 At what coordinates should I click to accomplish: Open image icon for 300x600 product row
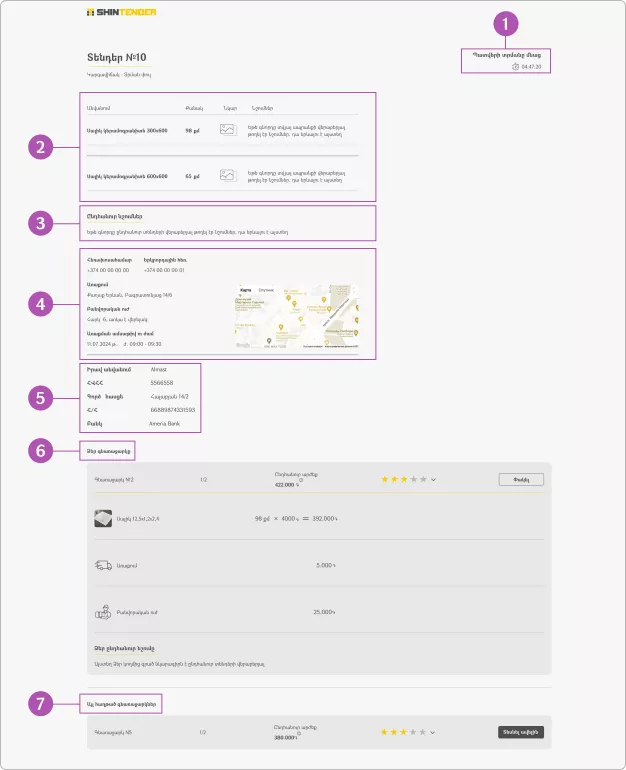point(227,130)
